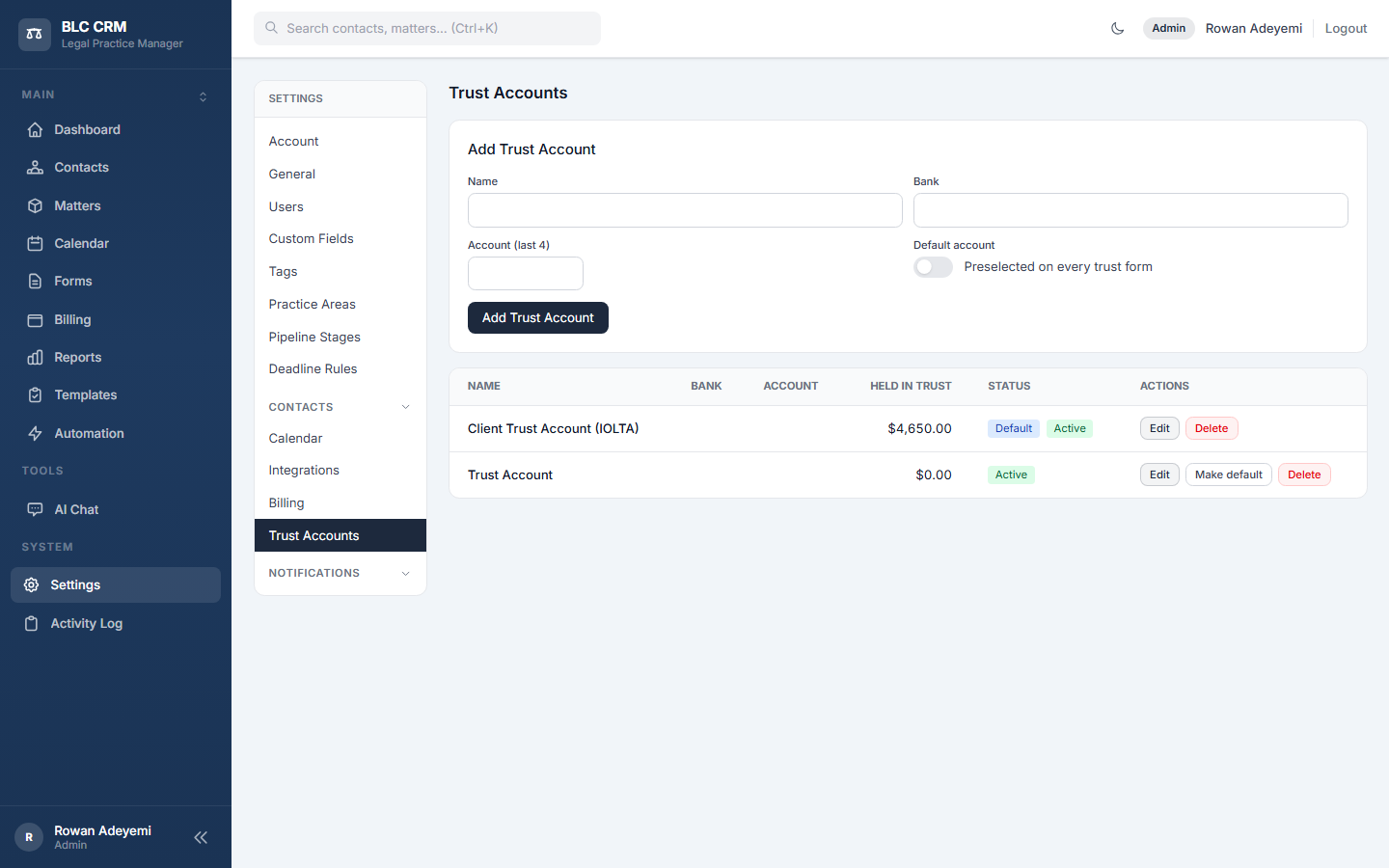Expand the NOTIFICATIONS settings group chevron
1389x868 pixels.
point(405,574)
